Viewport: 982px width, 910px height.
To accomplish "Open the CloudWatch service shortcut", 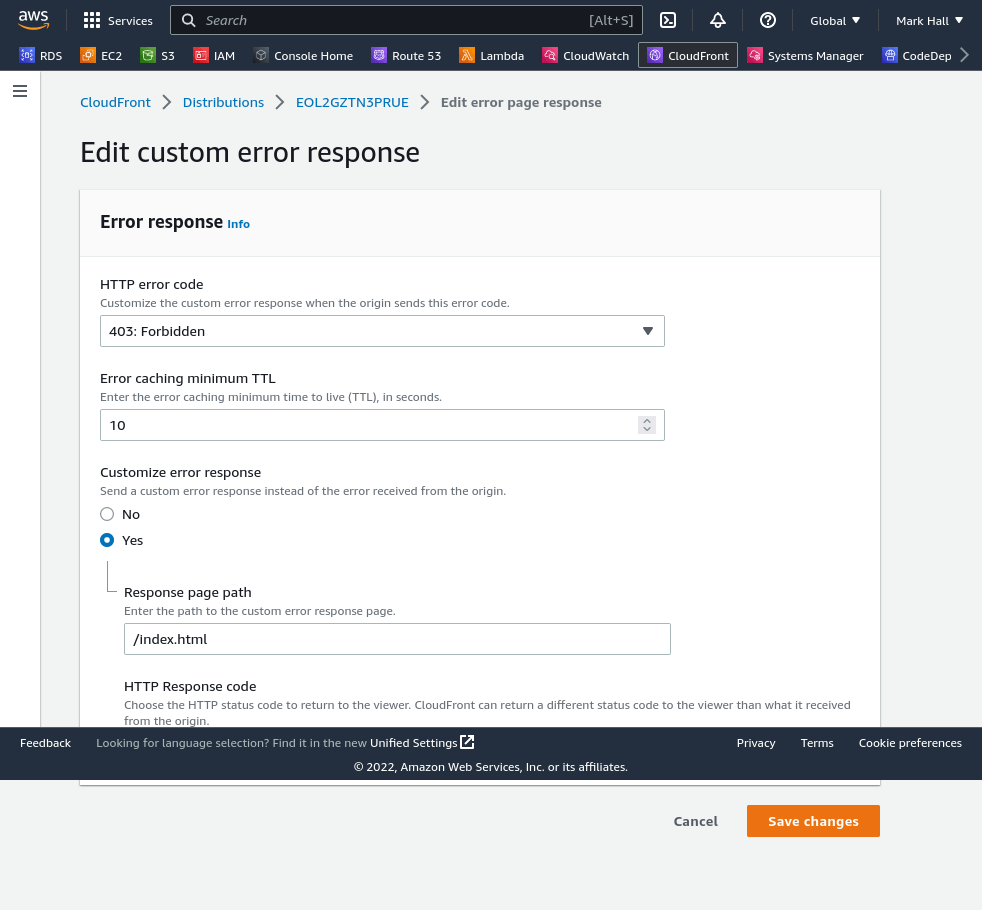I will pos(585,56).
